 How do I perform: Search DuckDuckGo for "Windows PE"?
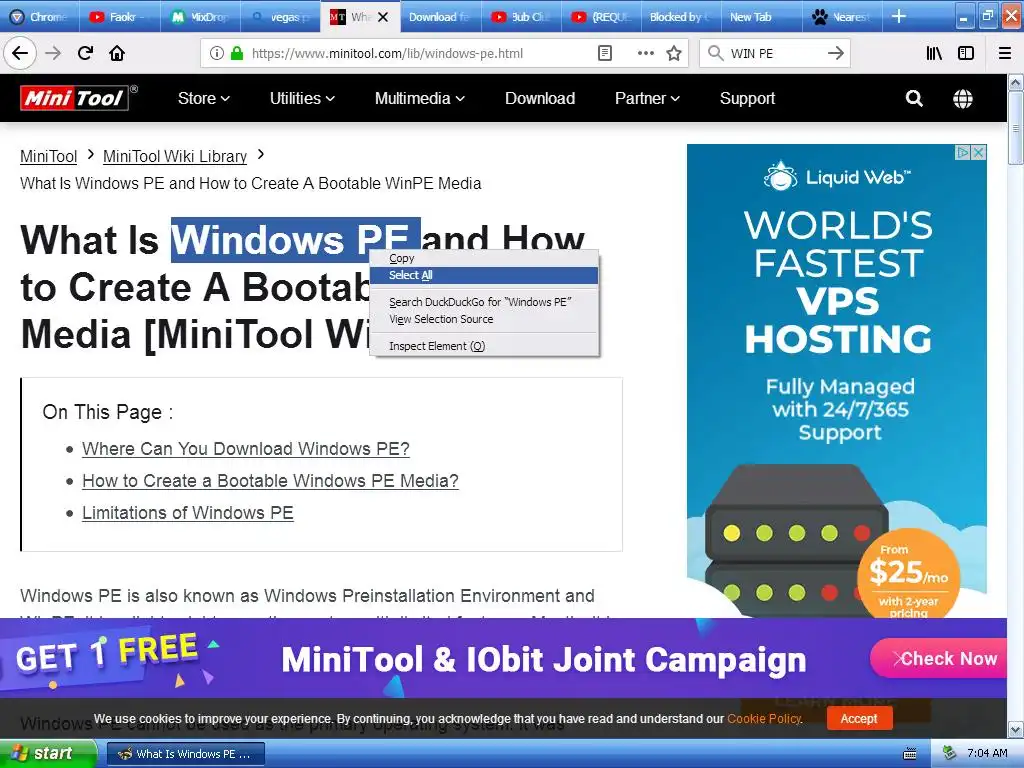(484, 302)
